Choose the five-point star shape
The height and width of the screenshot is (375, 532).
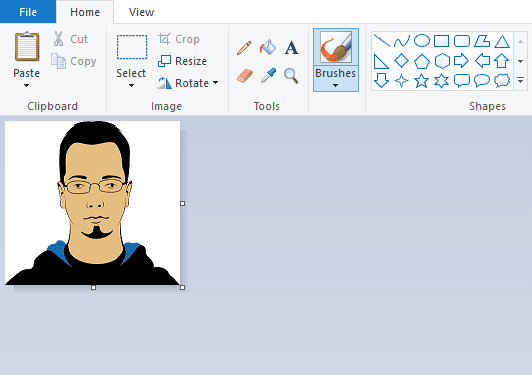tap(421, 81)
